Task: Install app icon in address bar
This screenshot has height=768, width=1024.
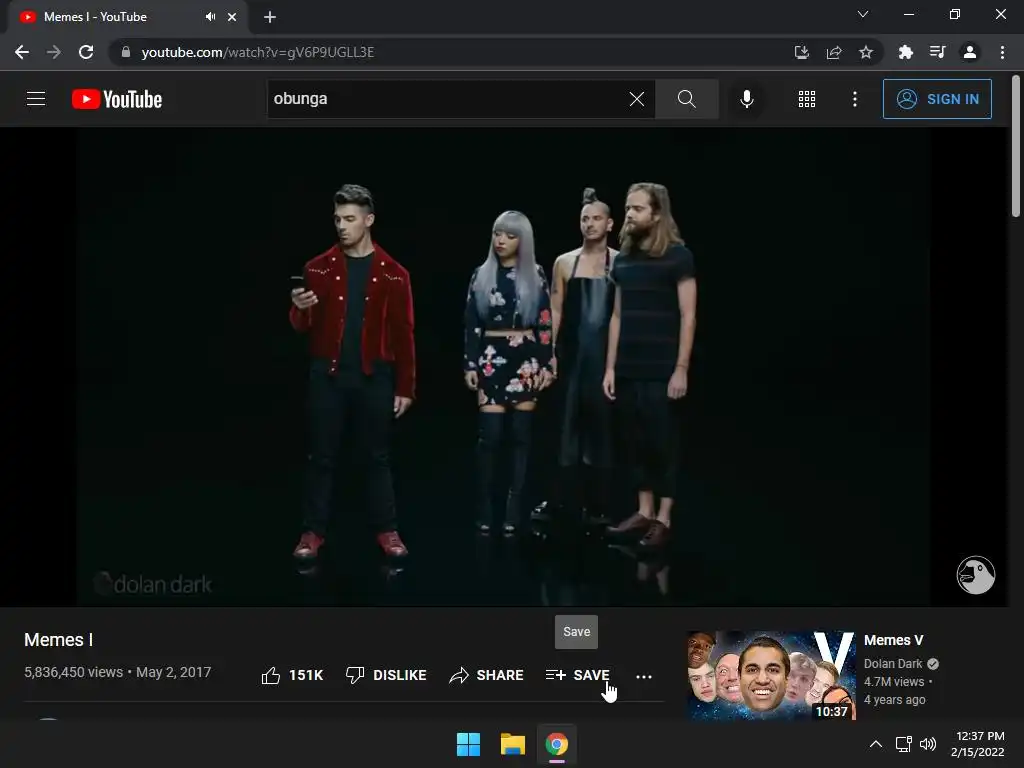Action: (x=801, y=52)
